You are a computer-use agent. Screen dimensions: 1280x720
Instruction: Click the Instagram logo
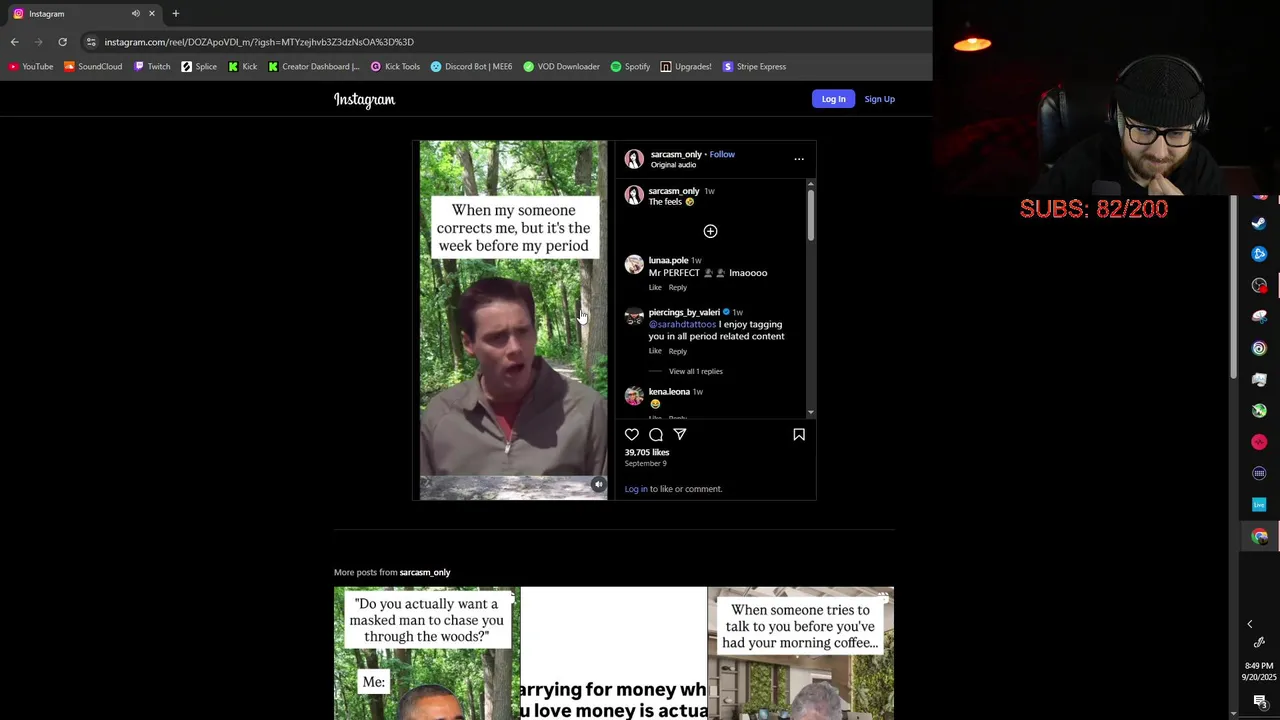(x=364, y=99)
